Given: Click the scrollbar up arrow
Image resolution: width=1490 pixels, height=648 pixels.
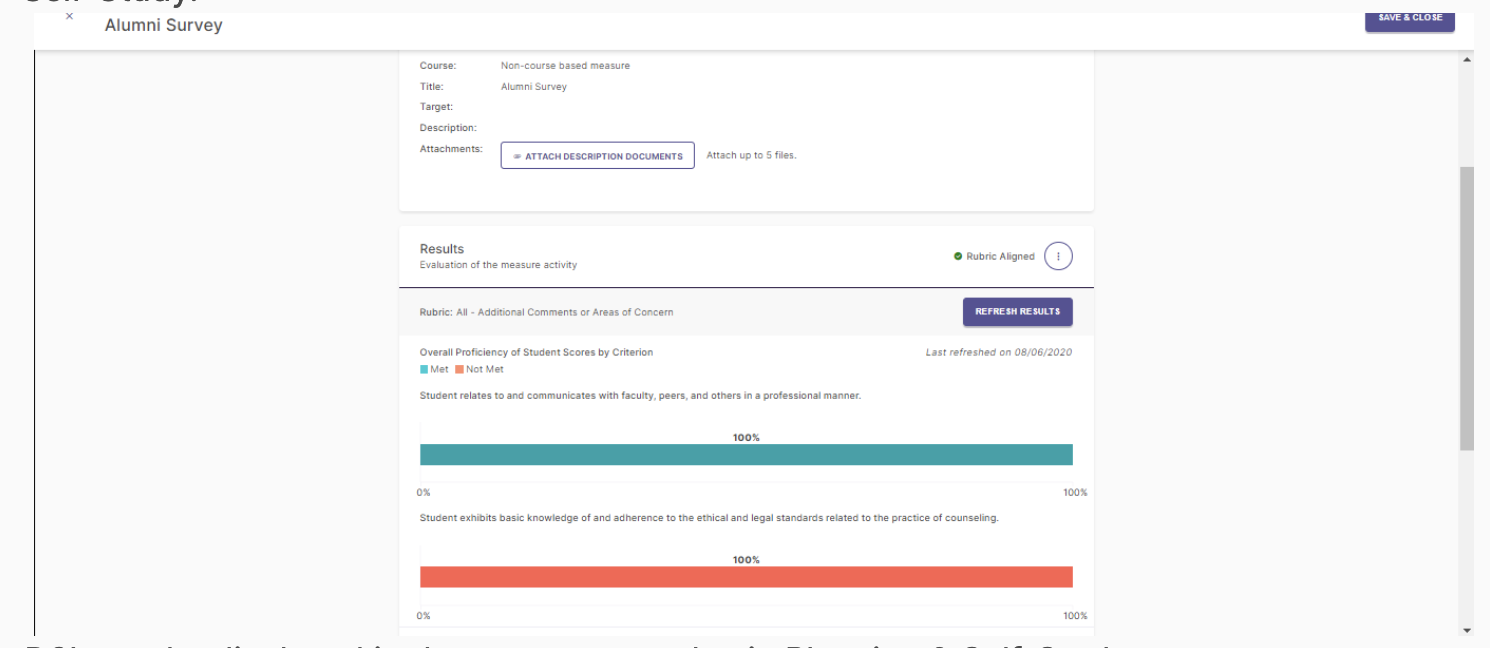Looking at the screenshot, I should coord(1467,60).
